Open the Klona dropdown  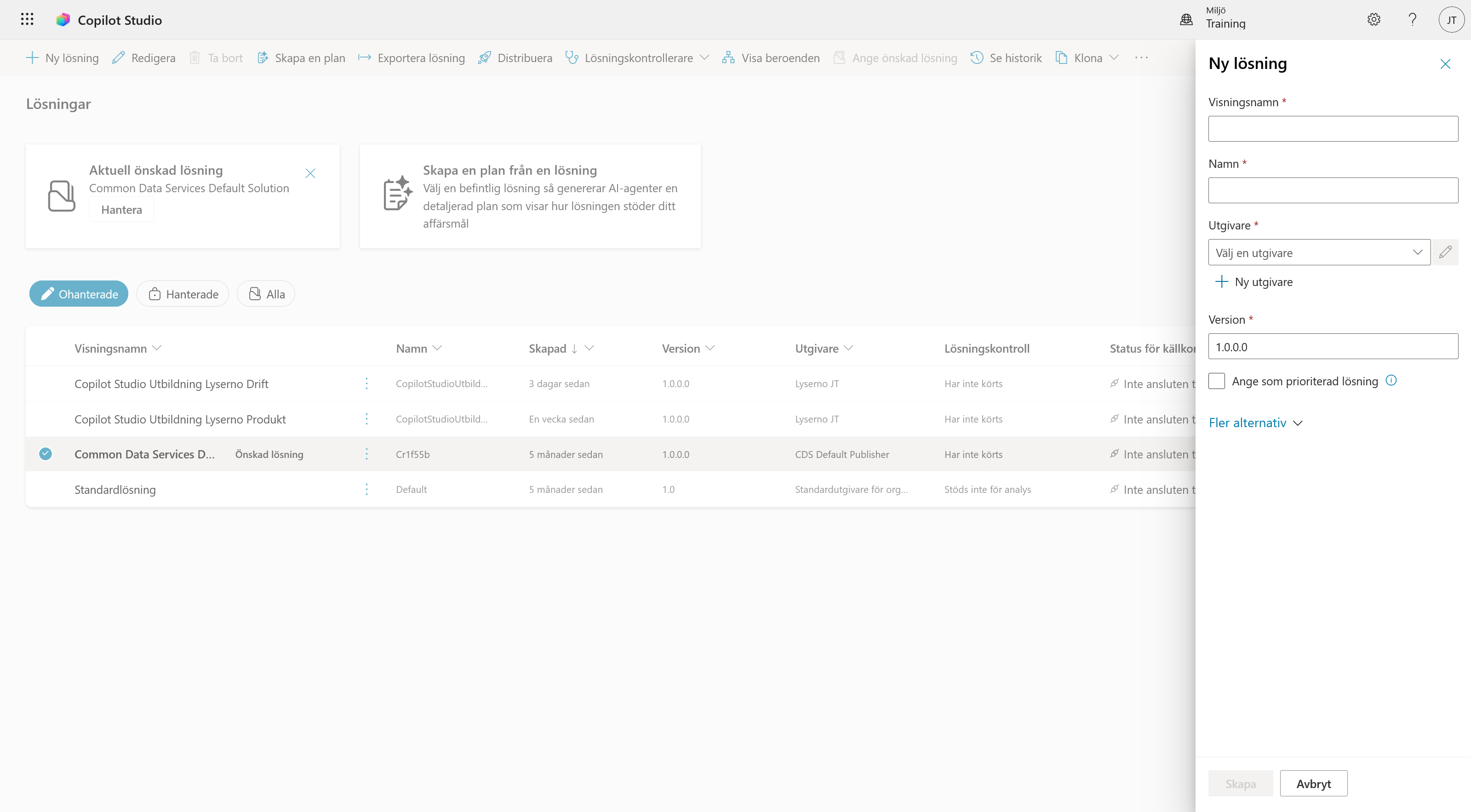(1087, 57)
